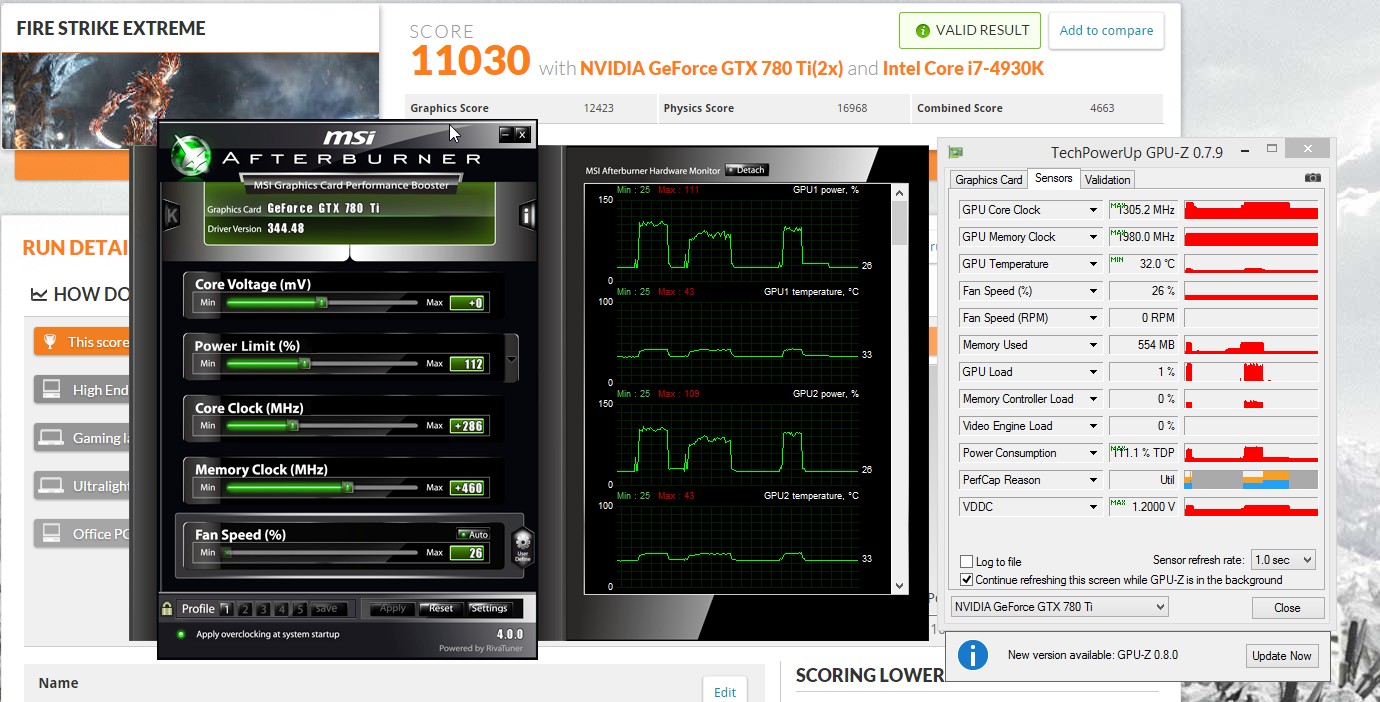This screenshot has width=1380, height=702.
Task: Select Afterburner profile slot 4
Action: pyautogui.click(x=283, y=608)
